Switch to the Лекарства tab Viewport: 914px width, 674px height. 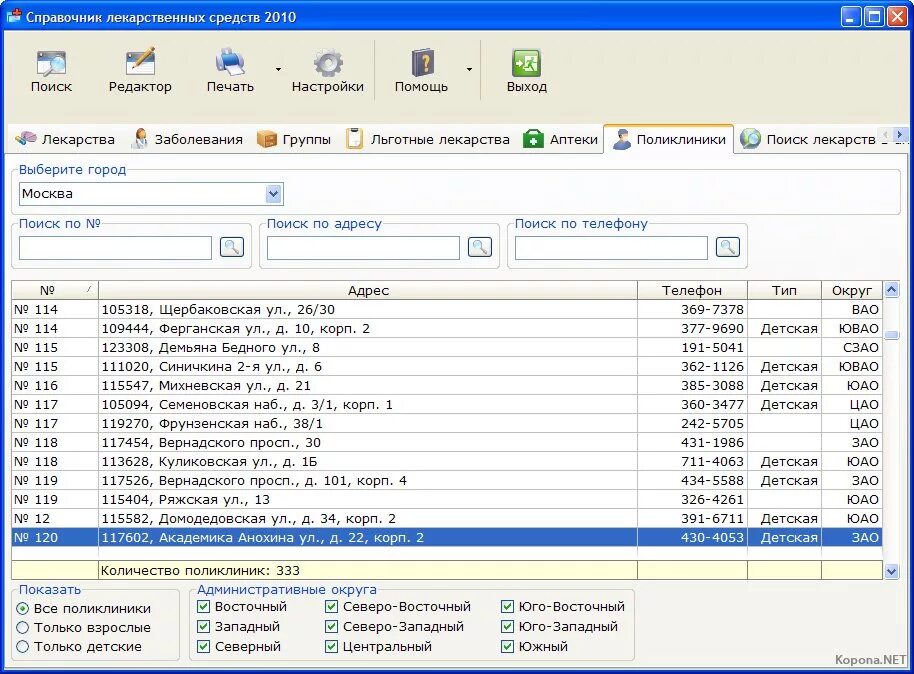(x=65, y=139)
